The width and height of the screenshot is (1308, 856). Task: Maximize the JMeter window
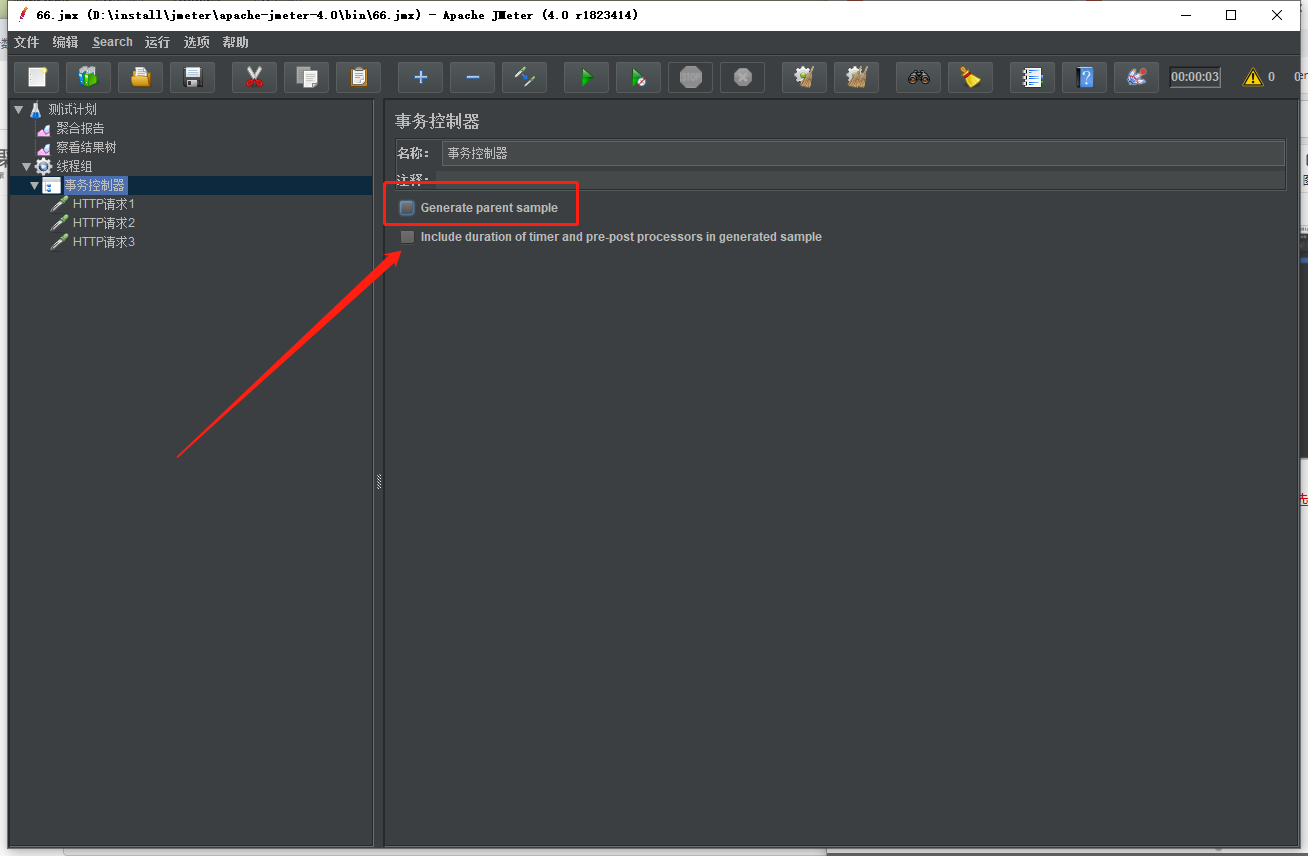1231,15
